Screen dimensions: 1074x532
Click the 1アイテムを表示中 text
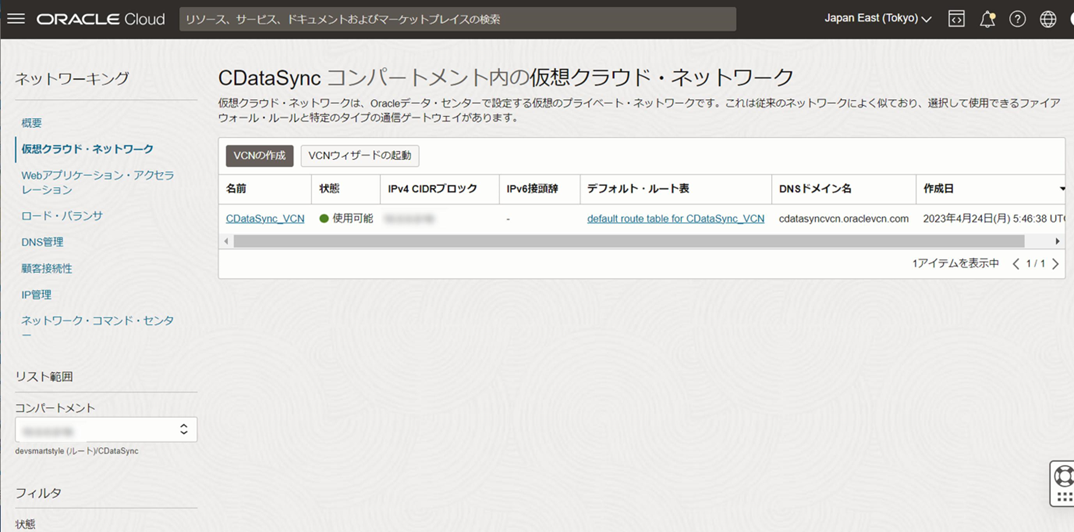click(x=956, y=264)
